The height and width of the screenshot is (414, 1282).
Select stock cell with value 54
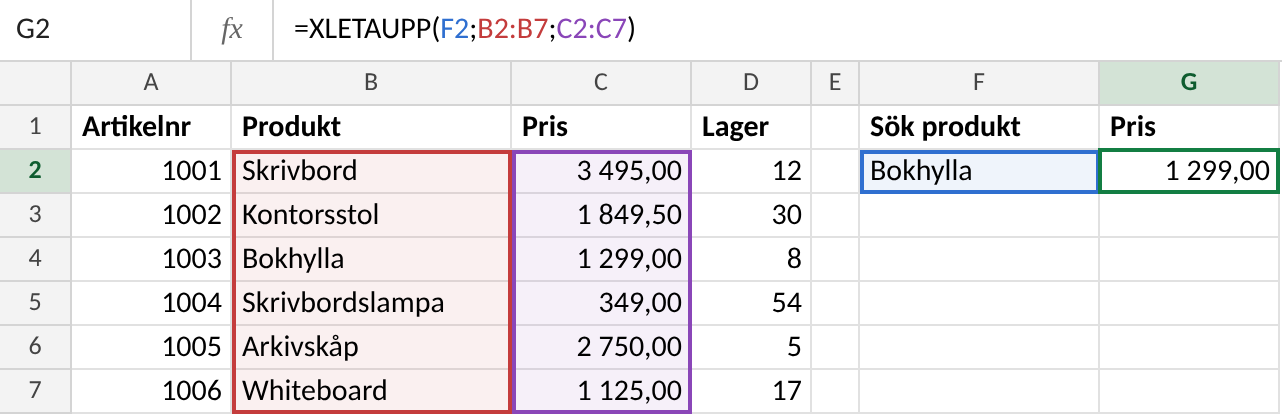point(751,302)
